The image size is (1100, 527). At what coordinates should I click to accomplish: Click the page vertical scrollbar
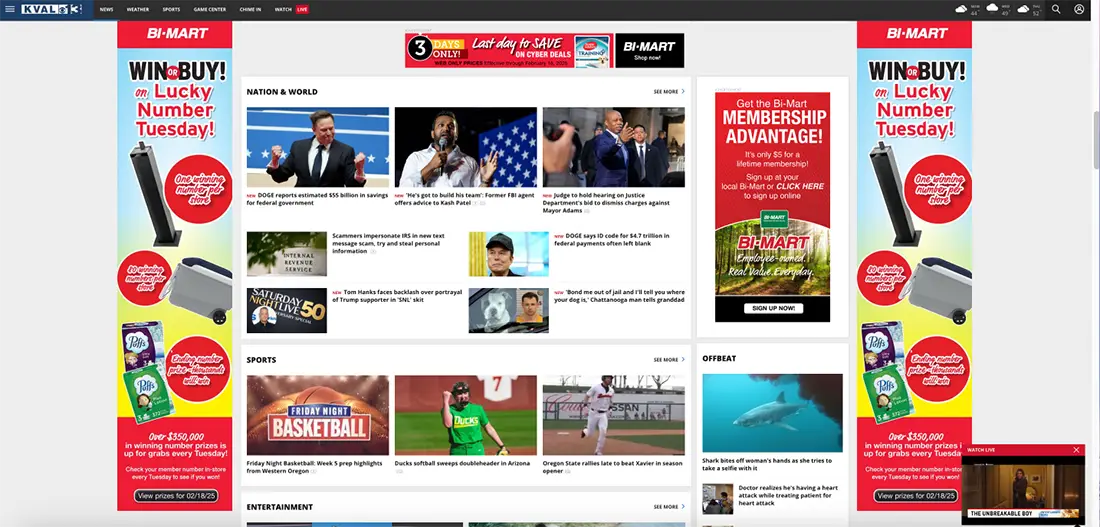click(x=1096, y=140)
